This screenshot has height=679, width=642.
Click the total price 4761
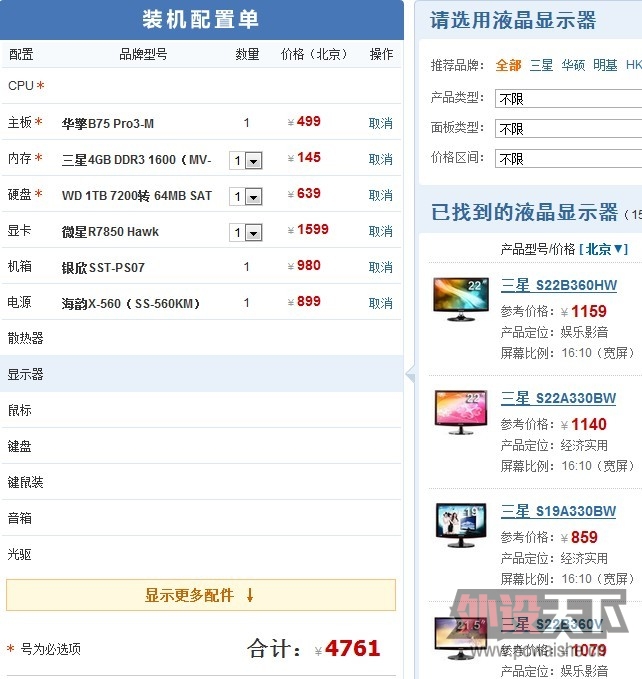click(x=352, y=649)
